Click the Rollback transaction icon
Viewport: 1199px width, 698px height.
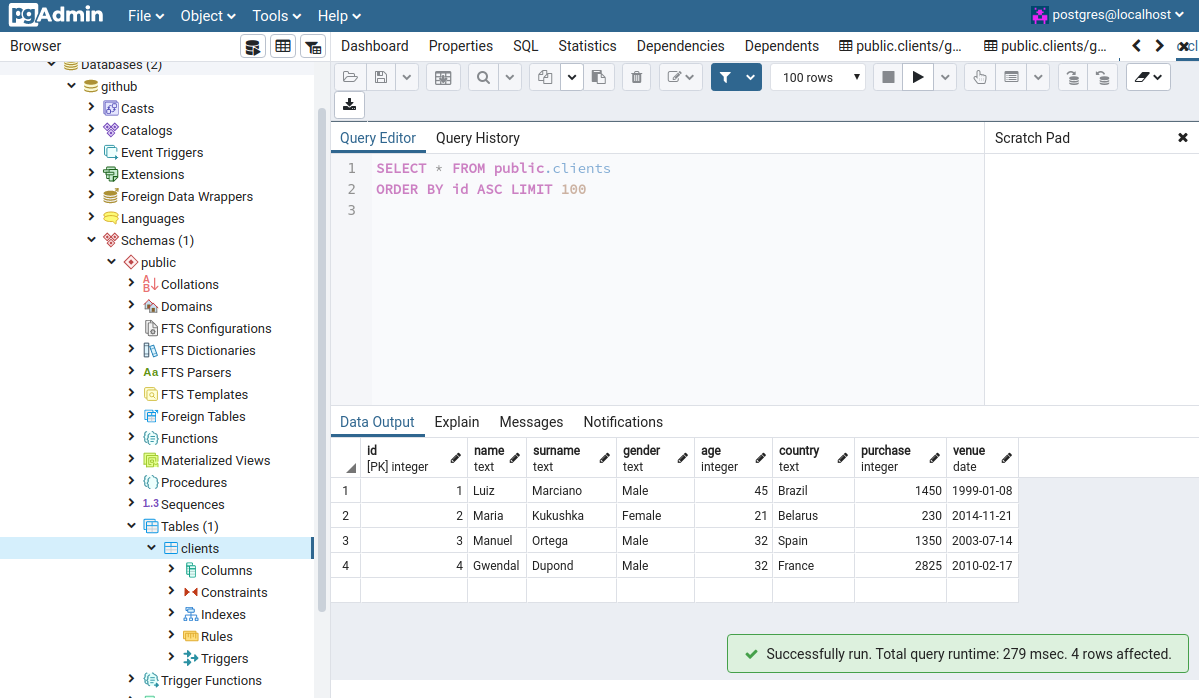tap(1103, 77)
